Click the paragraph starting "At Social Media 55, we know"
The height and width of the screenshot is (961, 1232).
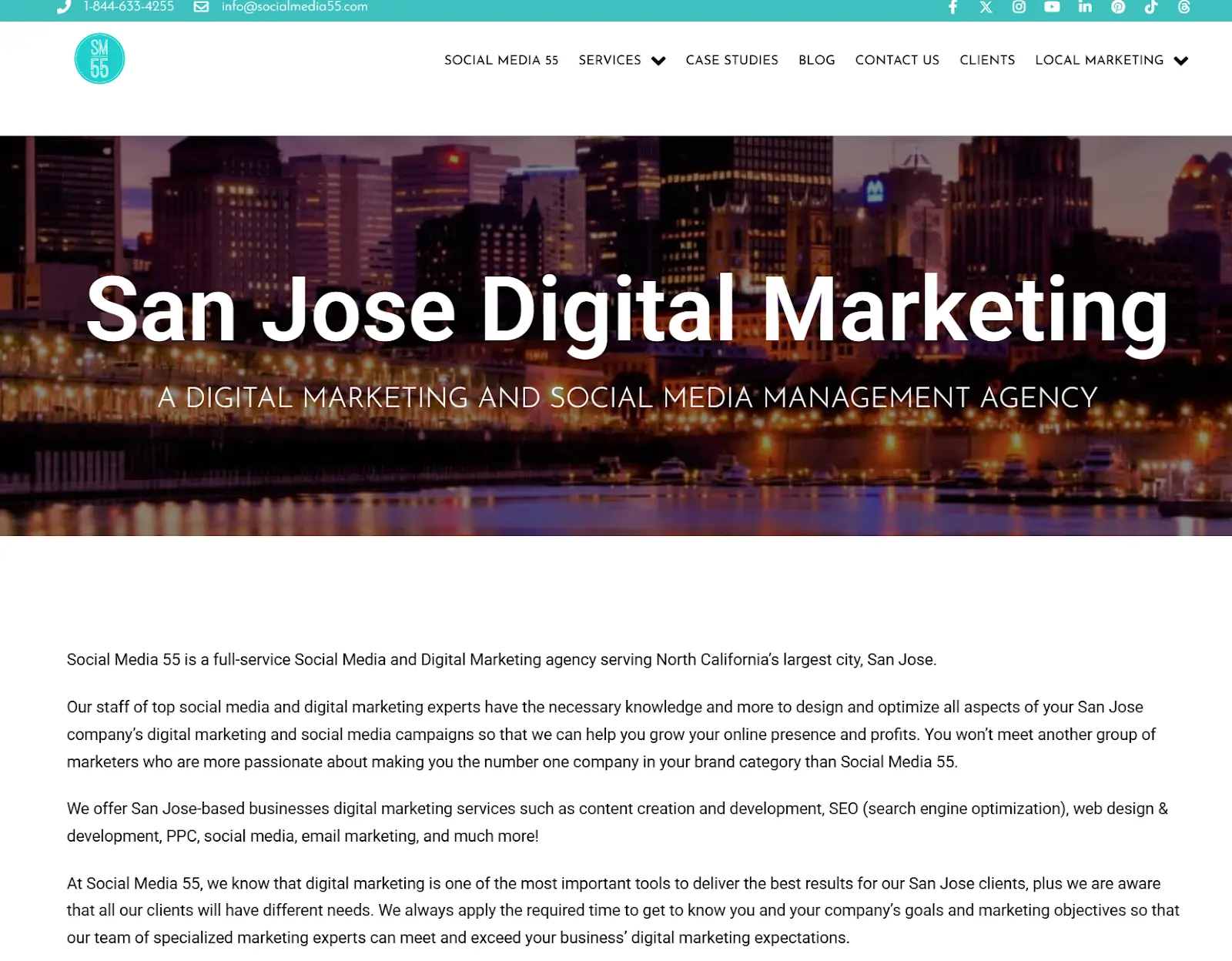click(623, 910)
